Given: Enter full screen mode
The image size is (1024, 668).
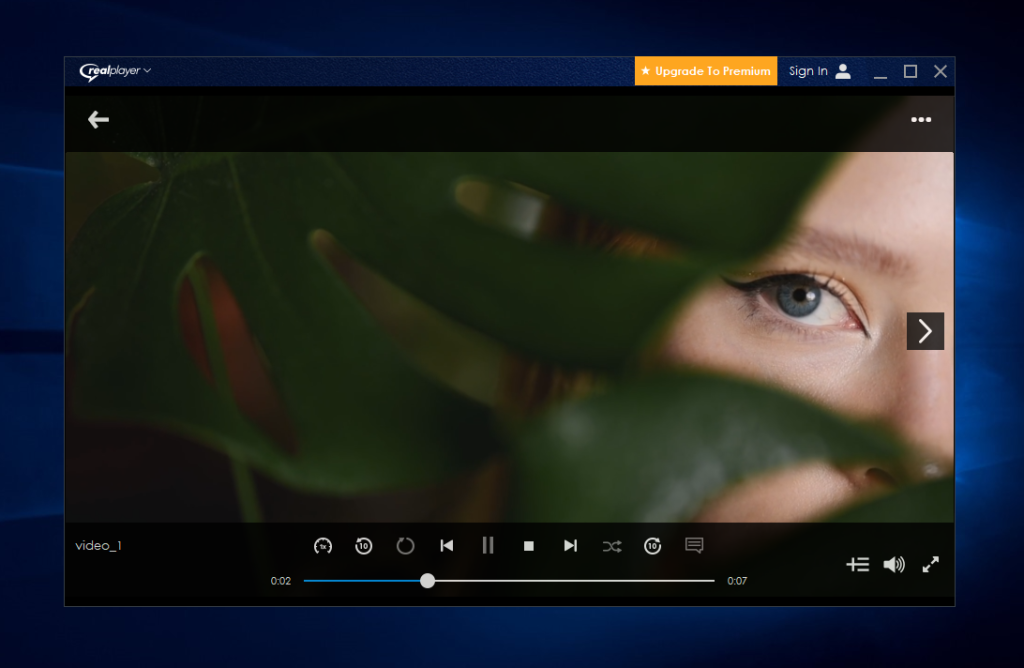Looking at the screenshot, I should pyautogui.click(x=931, y=565).
